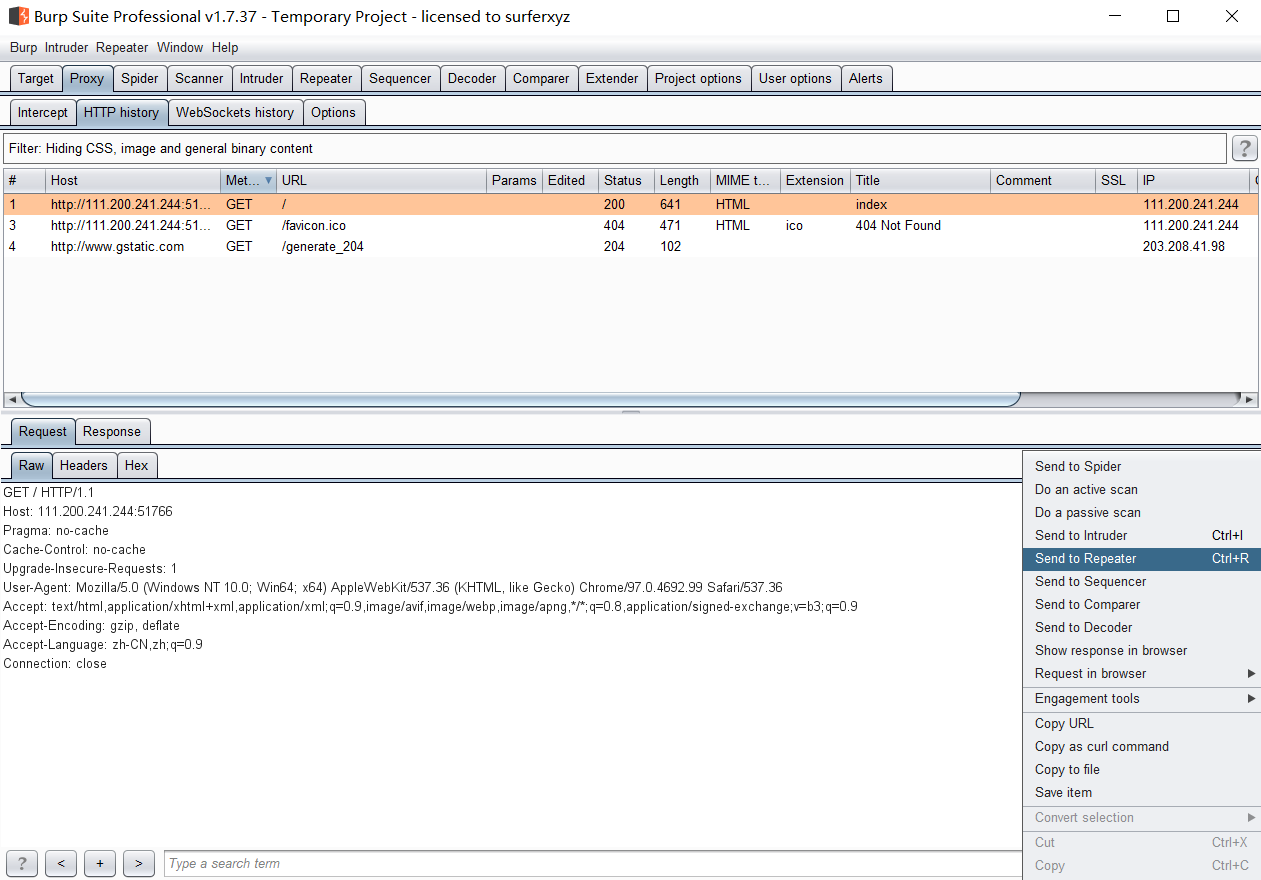
Task: Sort by the Title column header
Action: tap(920, 181)
